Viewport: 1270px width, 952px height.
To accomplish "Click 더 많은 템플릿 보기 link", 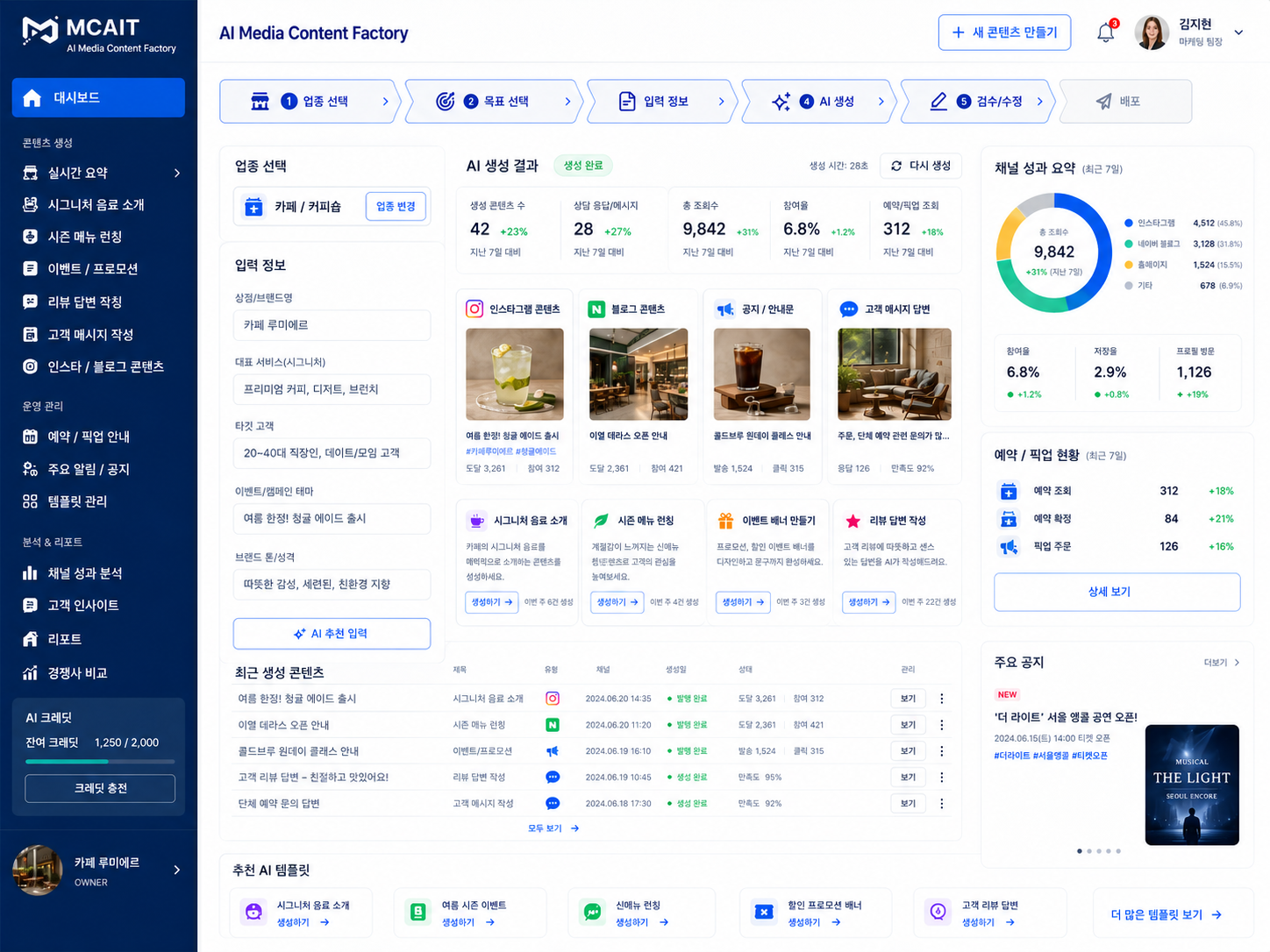I will [1167, 914].
